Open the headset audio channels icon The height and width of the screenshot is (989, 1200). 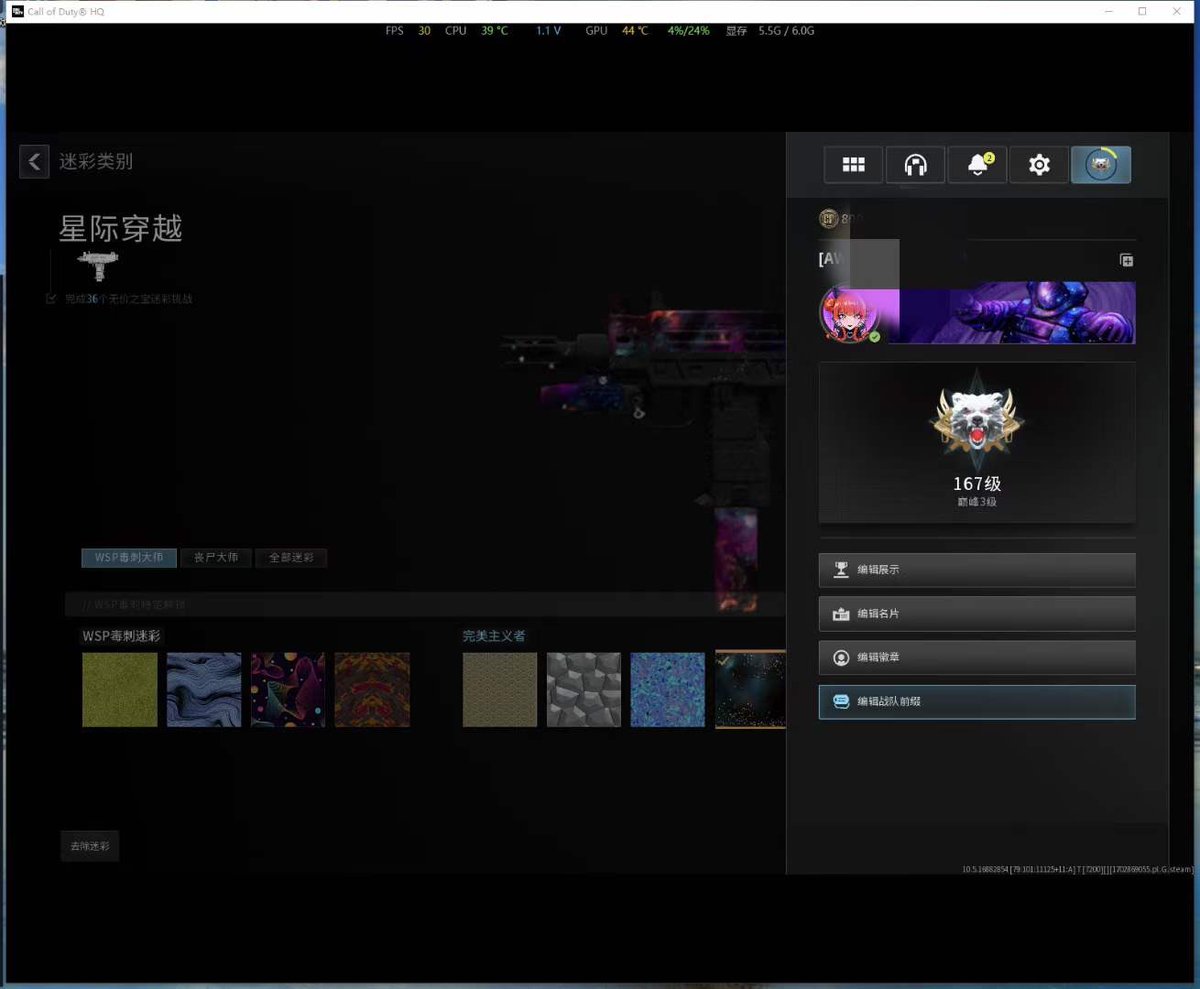coord(915,164)
